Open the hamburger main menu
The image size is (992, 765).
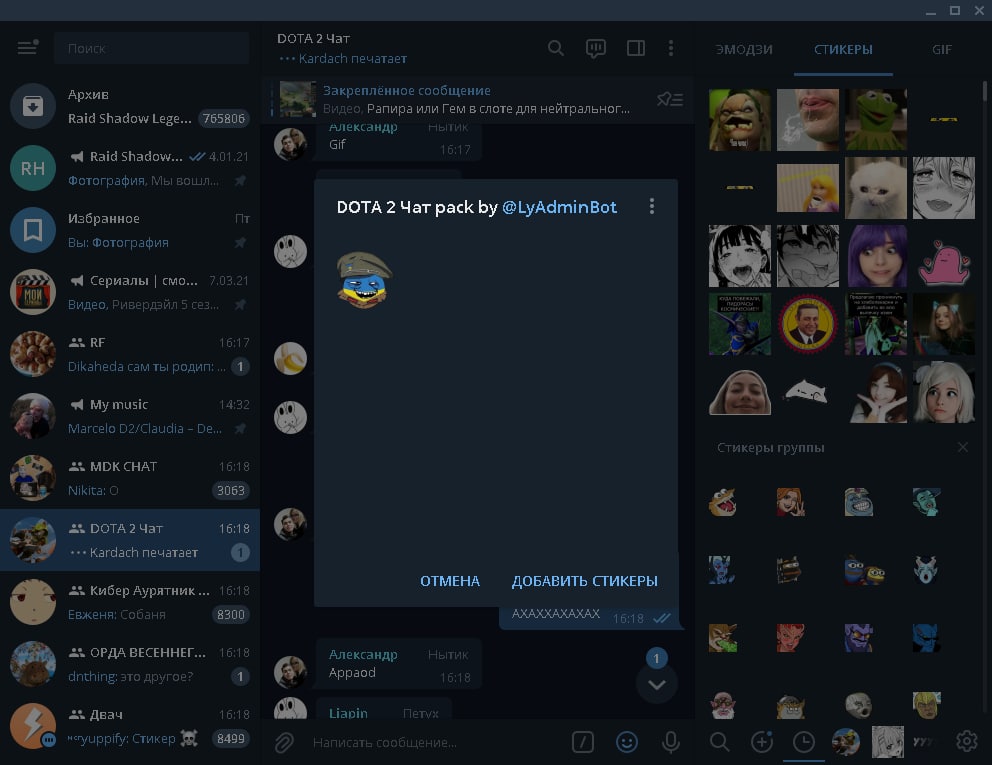27,47
